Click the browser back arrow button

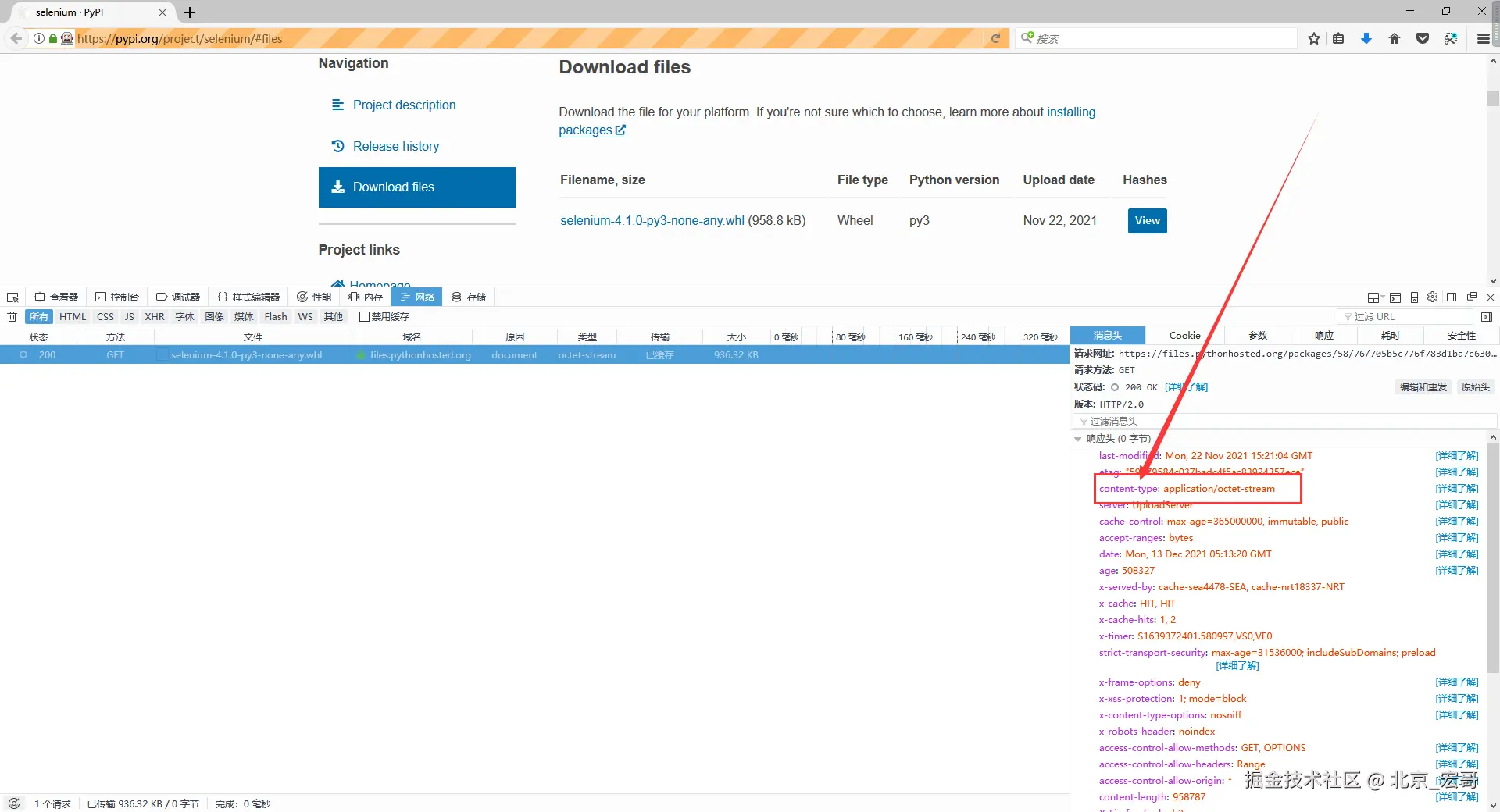pos(16,38)
